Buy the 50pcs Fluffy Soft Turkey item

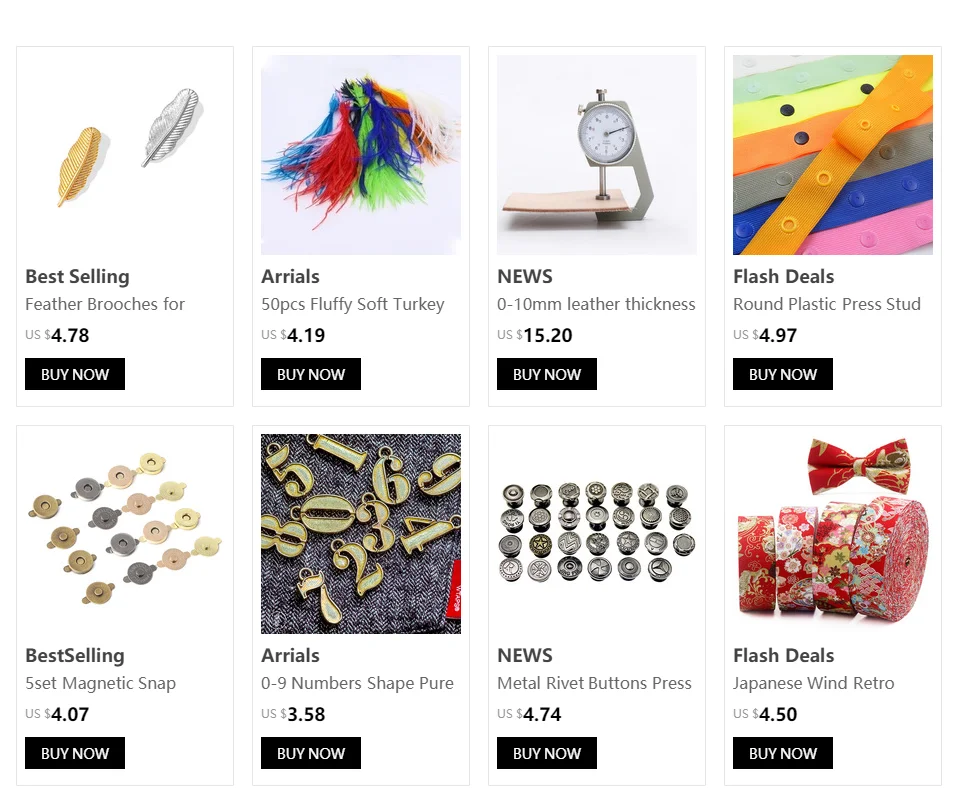click(310, 374)
